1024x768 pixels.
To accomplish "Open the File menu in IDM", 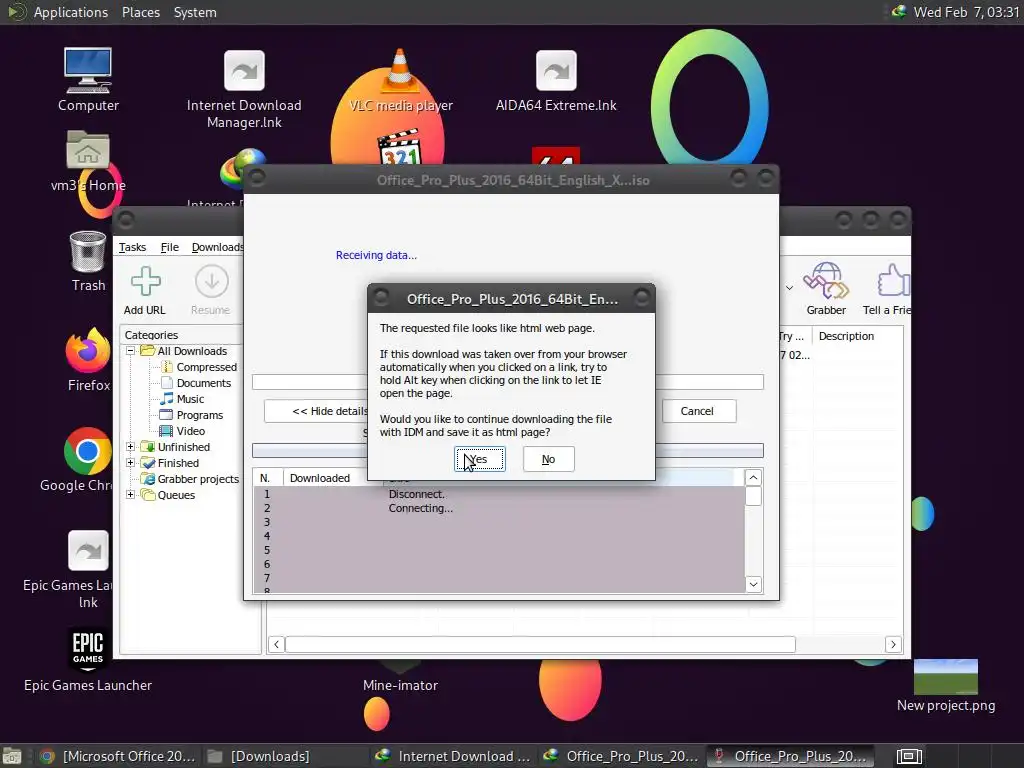I will click(x=169, y=247).
